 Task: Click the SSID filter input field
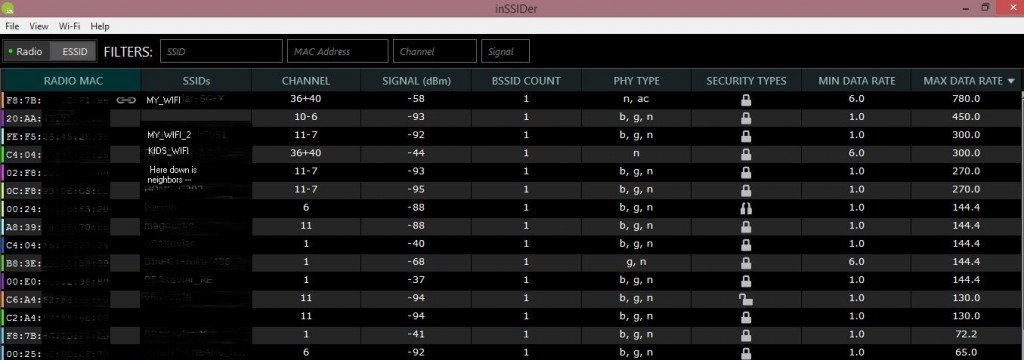click(221, 52)
